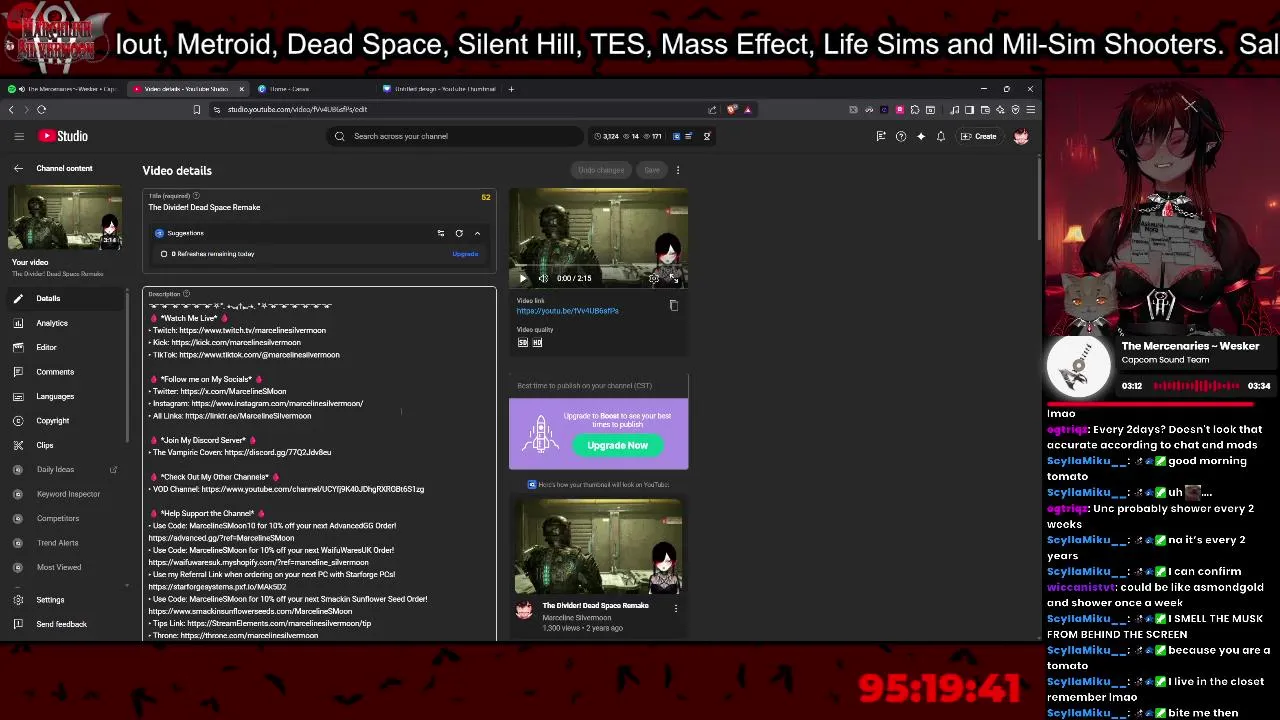
Task: Click the Upgrade link in Suggestions
Action: 465,254
